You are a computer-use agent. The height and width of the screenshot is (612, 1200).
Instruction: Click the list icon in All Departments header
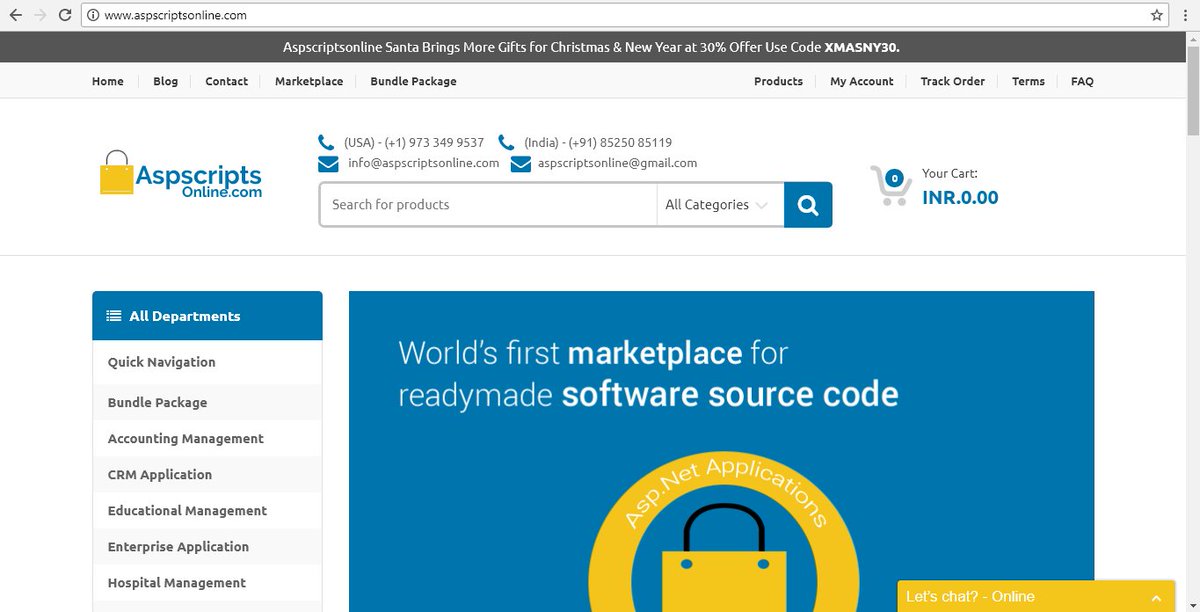tap(114, 316)
